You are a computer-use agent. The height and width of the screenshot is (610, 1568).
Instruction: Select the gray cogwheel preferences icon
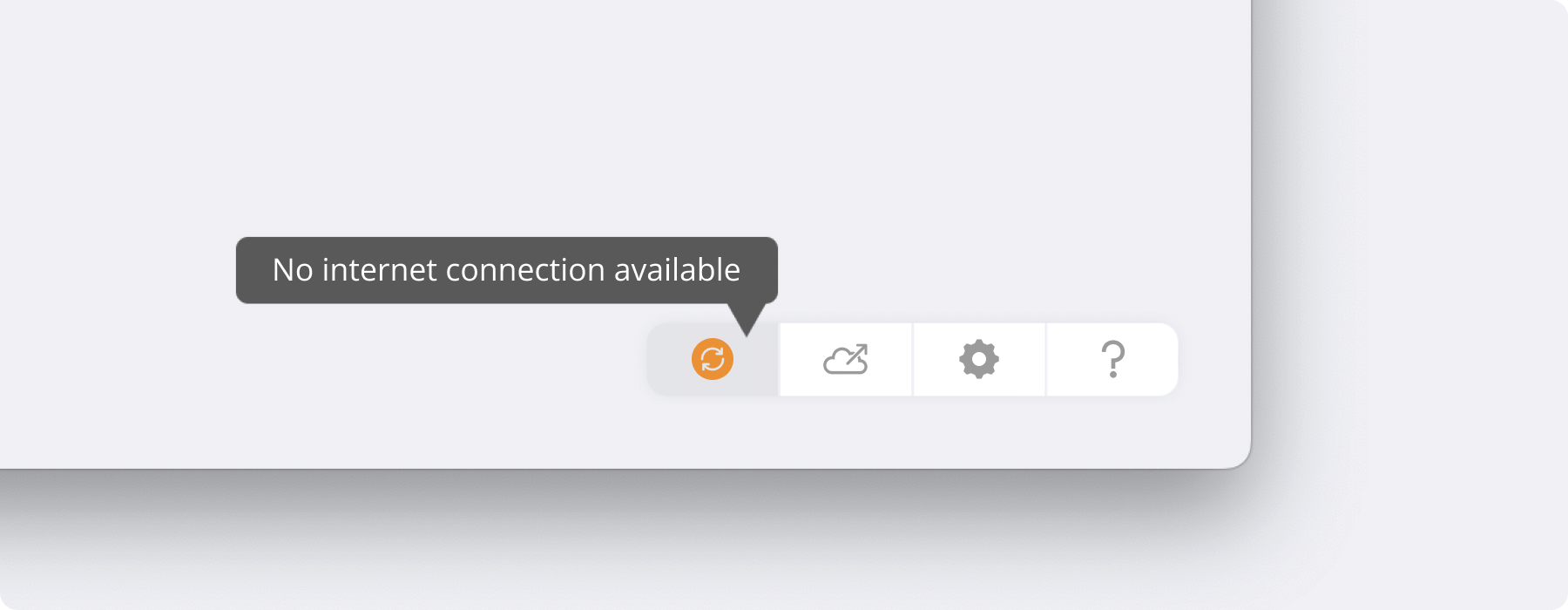[979, 359]
